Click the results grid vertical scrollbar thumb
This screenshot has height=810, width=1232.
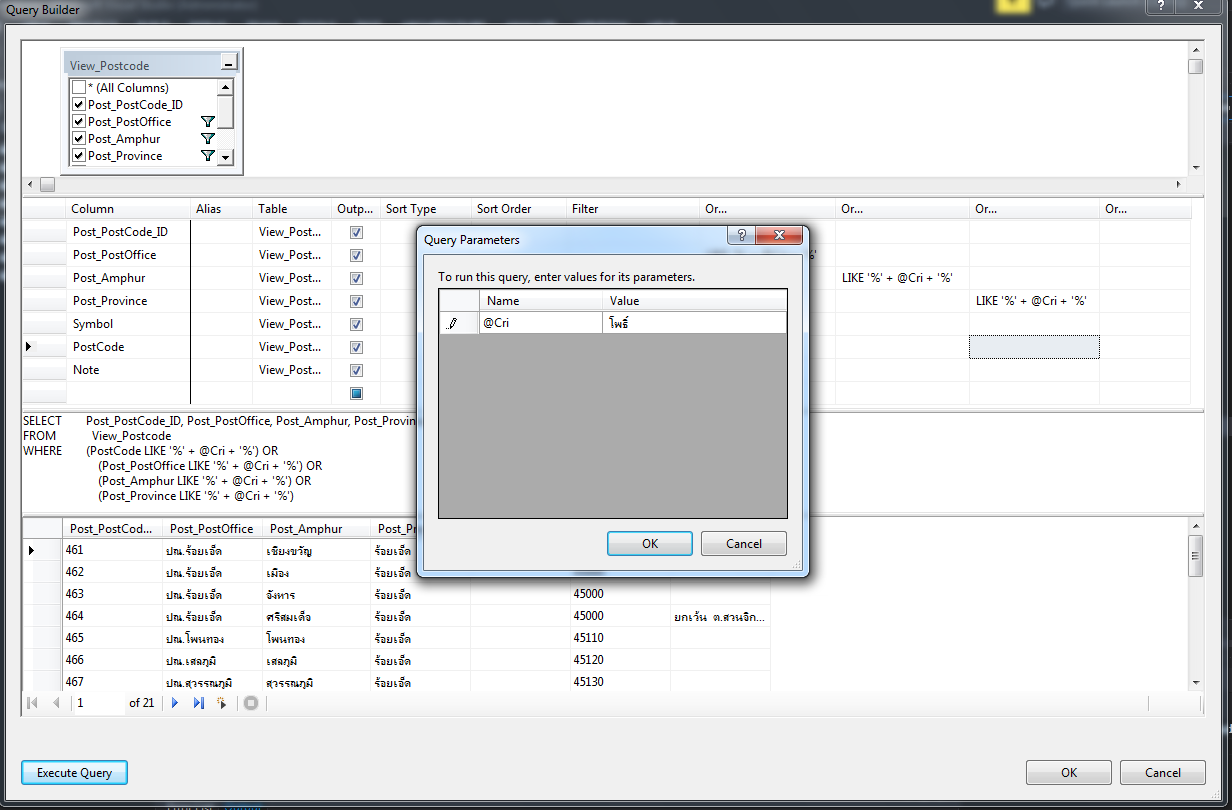pyautogui.click(x=1196, y=556)
